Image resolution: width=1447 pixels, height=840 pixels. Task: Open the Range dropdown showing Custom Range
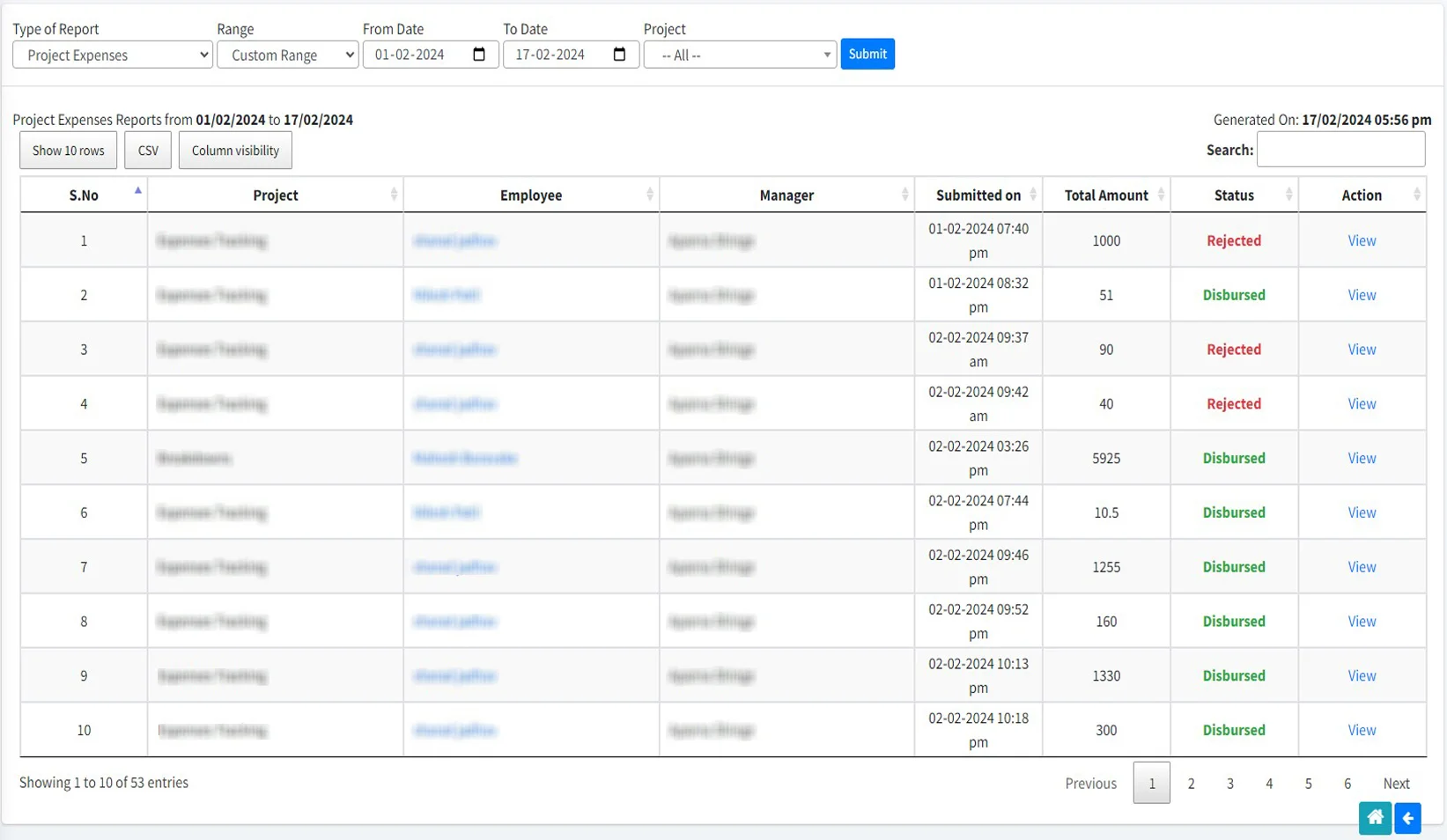287,55
